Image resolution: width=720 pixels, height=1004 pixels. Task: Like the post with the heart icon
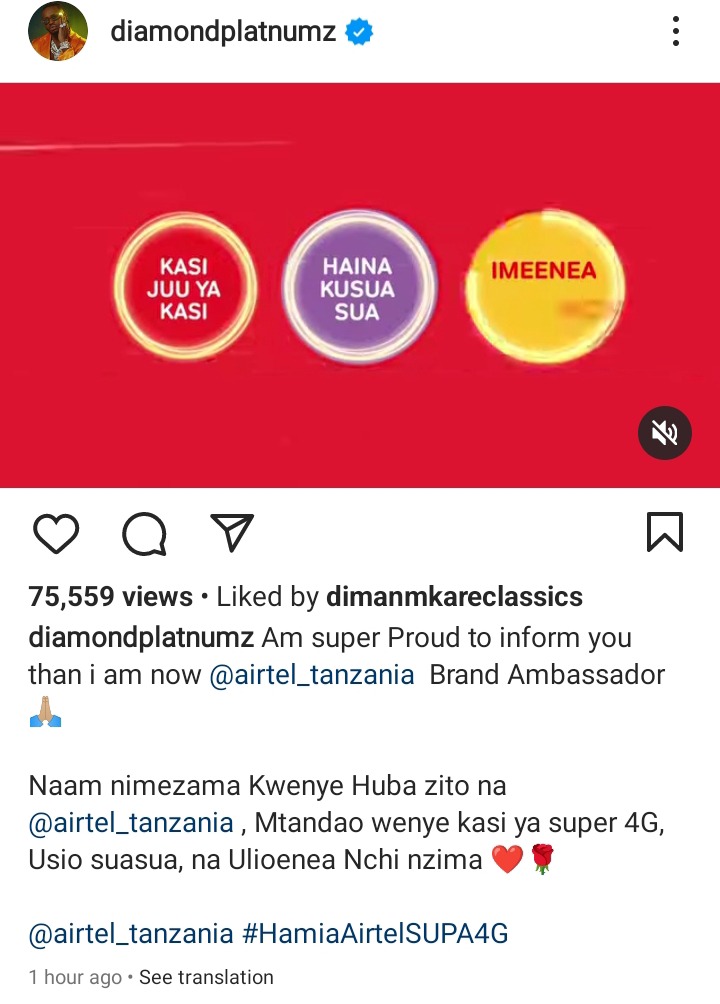tap(56, 533)
